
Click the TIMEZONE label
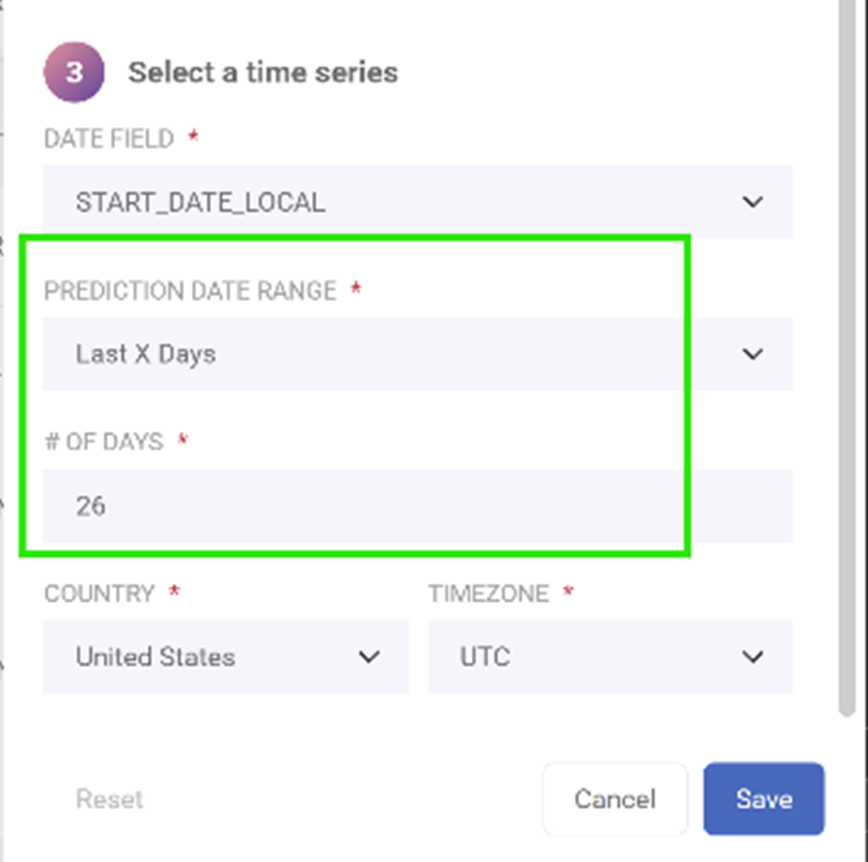pyautogui.click(x=489, y=594)
